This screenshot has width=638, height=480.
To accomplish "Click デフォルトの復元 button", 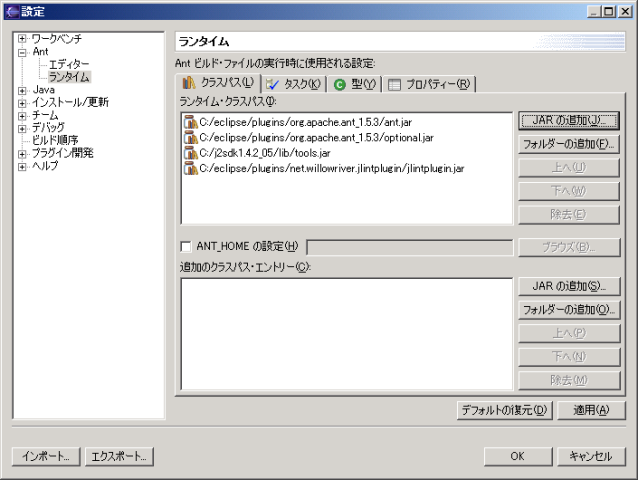I will 504,410.
